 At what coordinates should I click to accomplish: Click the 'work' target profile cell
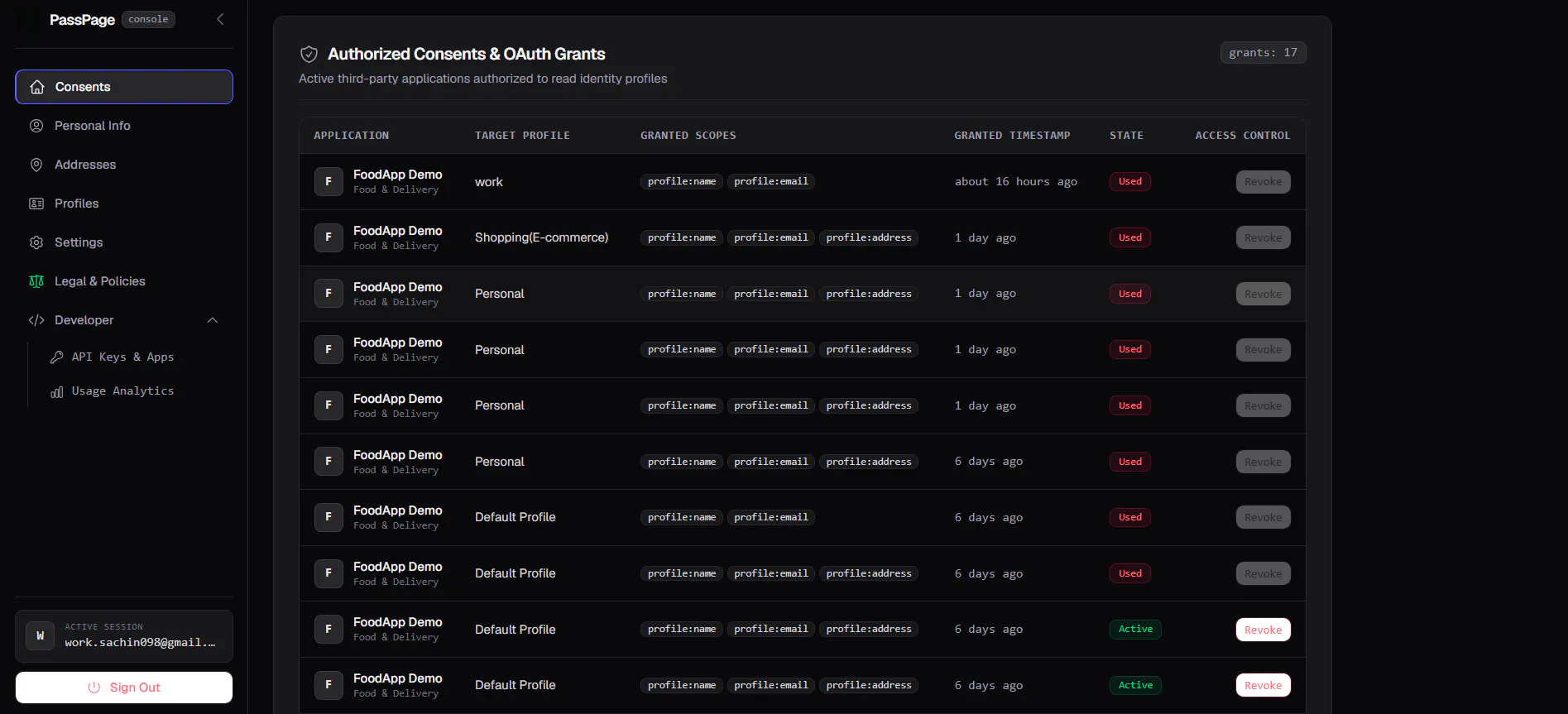click(x=489, y=182)
